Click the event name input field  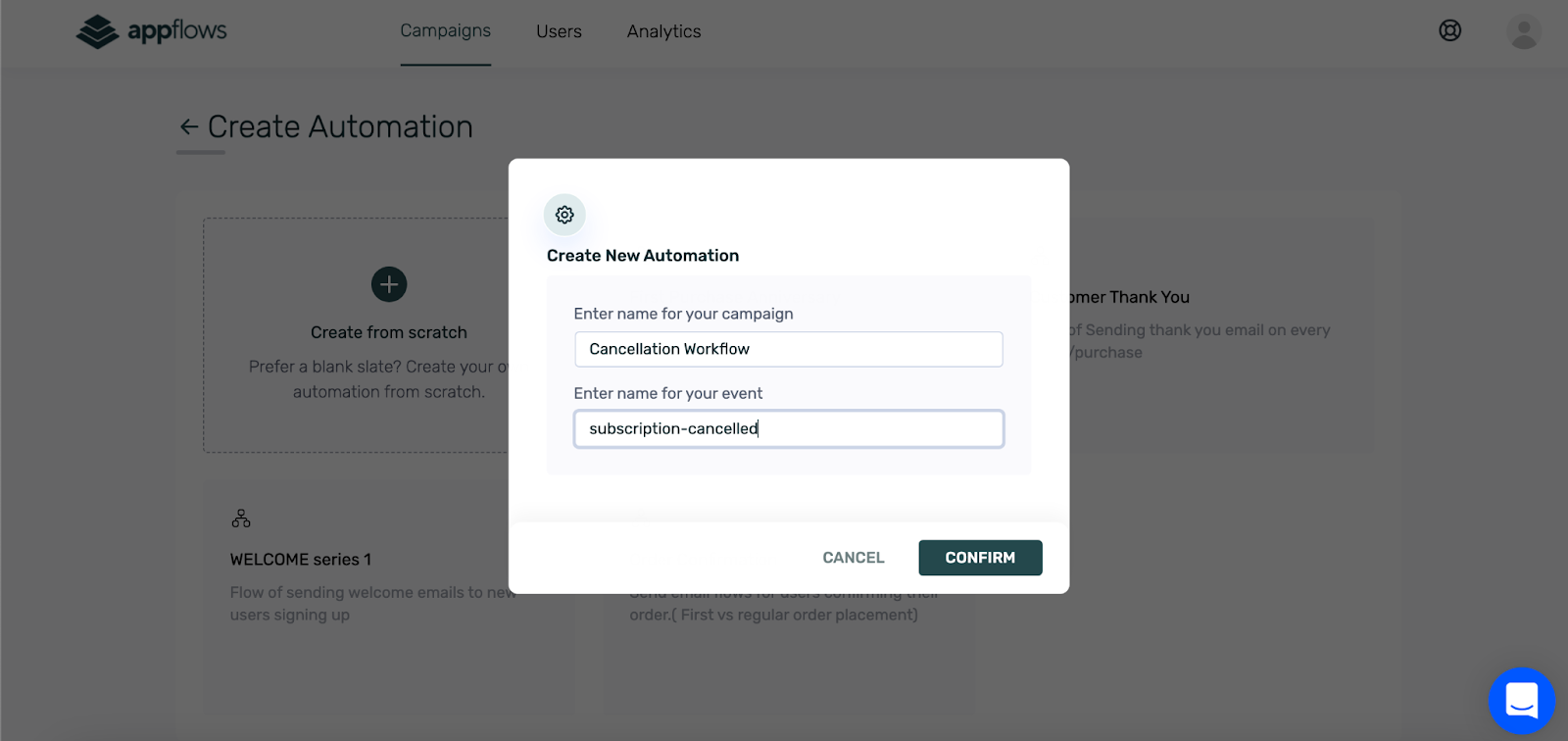[788, 428]
